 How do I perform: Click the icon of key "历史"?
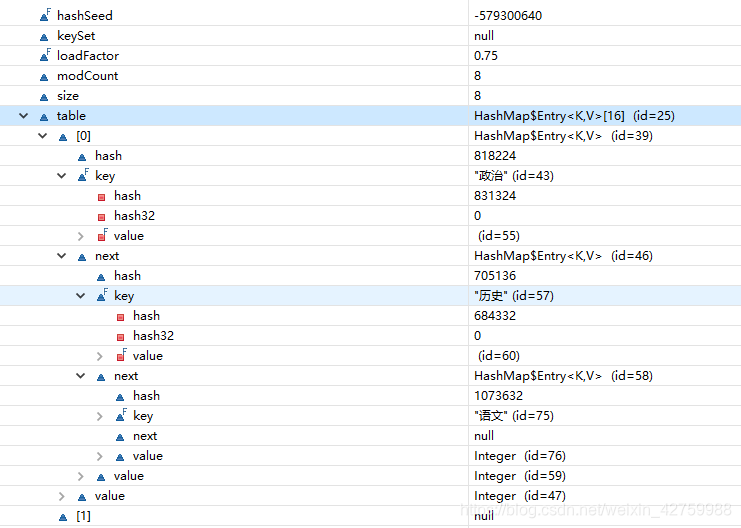102,296
